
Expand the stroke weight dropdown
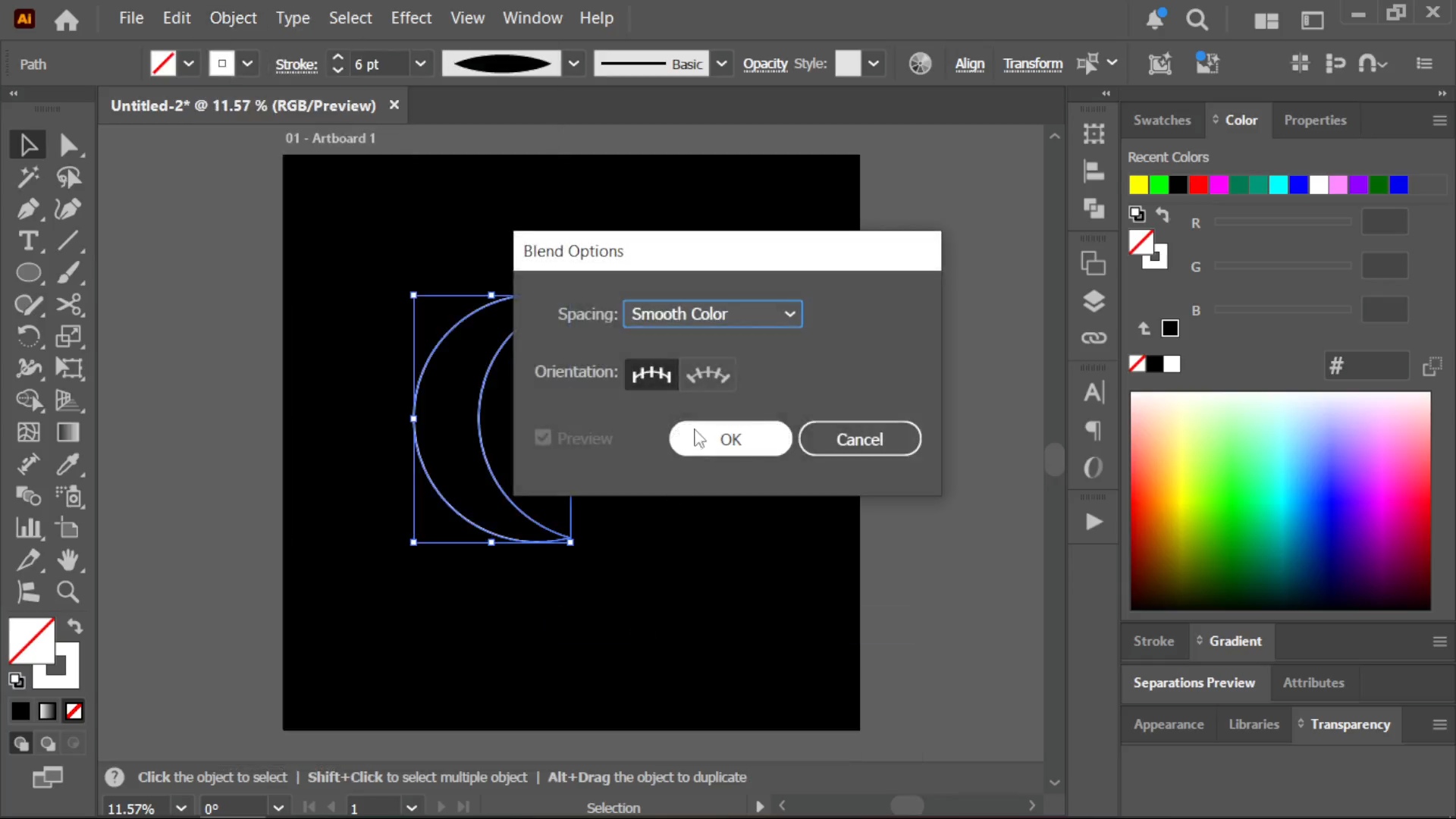point(420,64)
